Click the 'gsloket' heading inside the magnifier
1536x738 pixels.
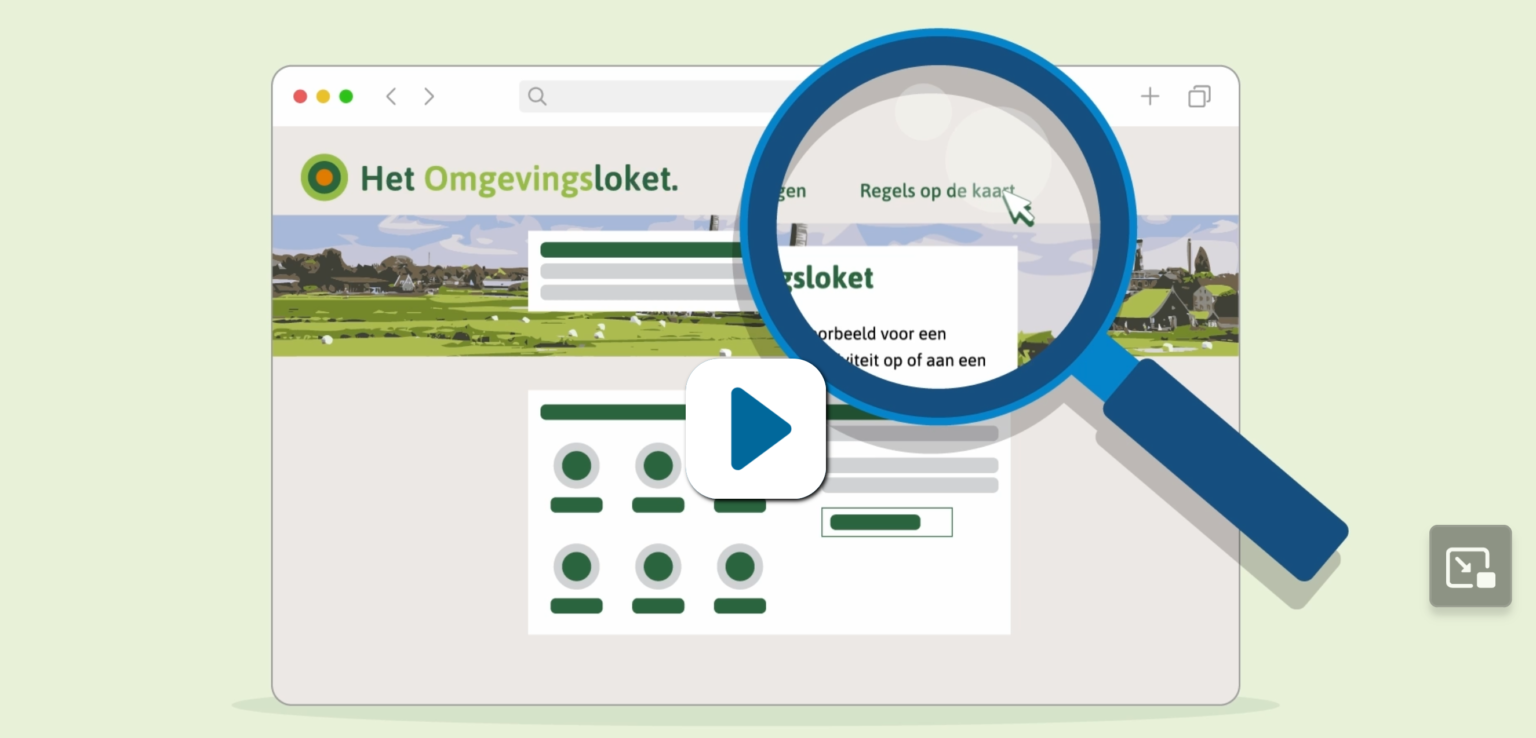point(829,278)
